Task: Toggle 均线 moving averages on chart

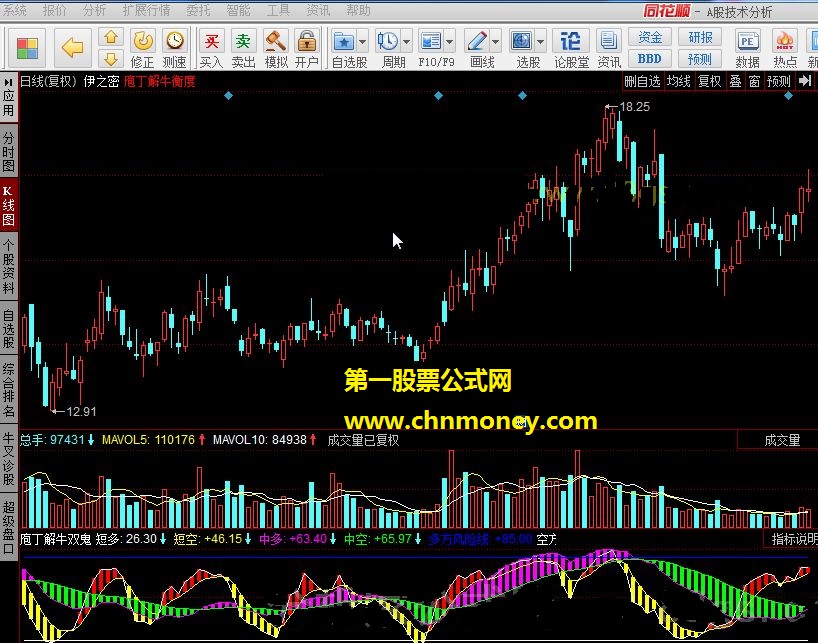Action: click(x=679, y=81)
